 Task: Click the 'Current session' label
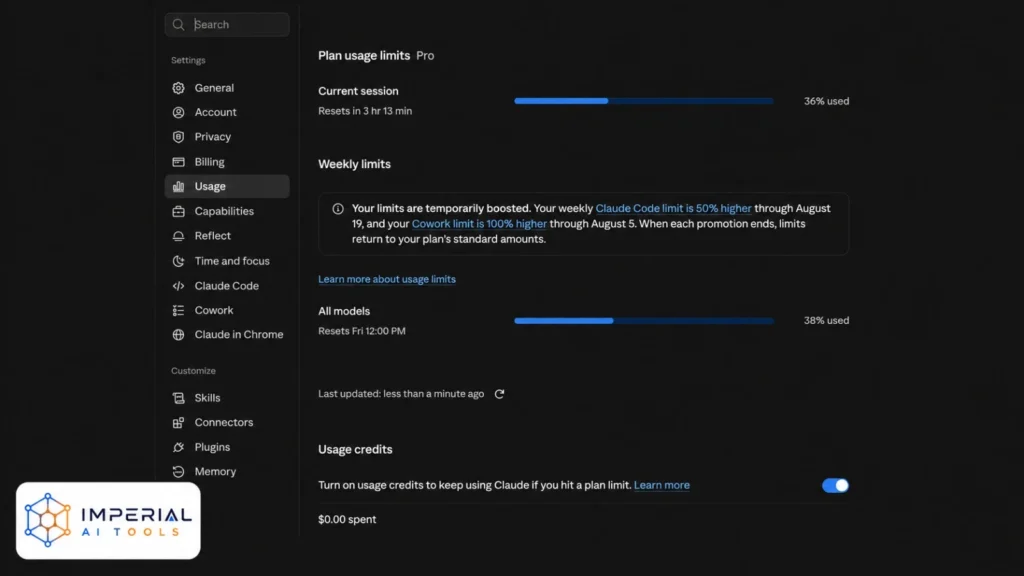[x=358, y=91]
